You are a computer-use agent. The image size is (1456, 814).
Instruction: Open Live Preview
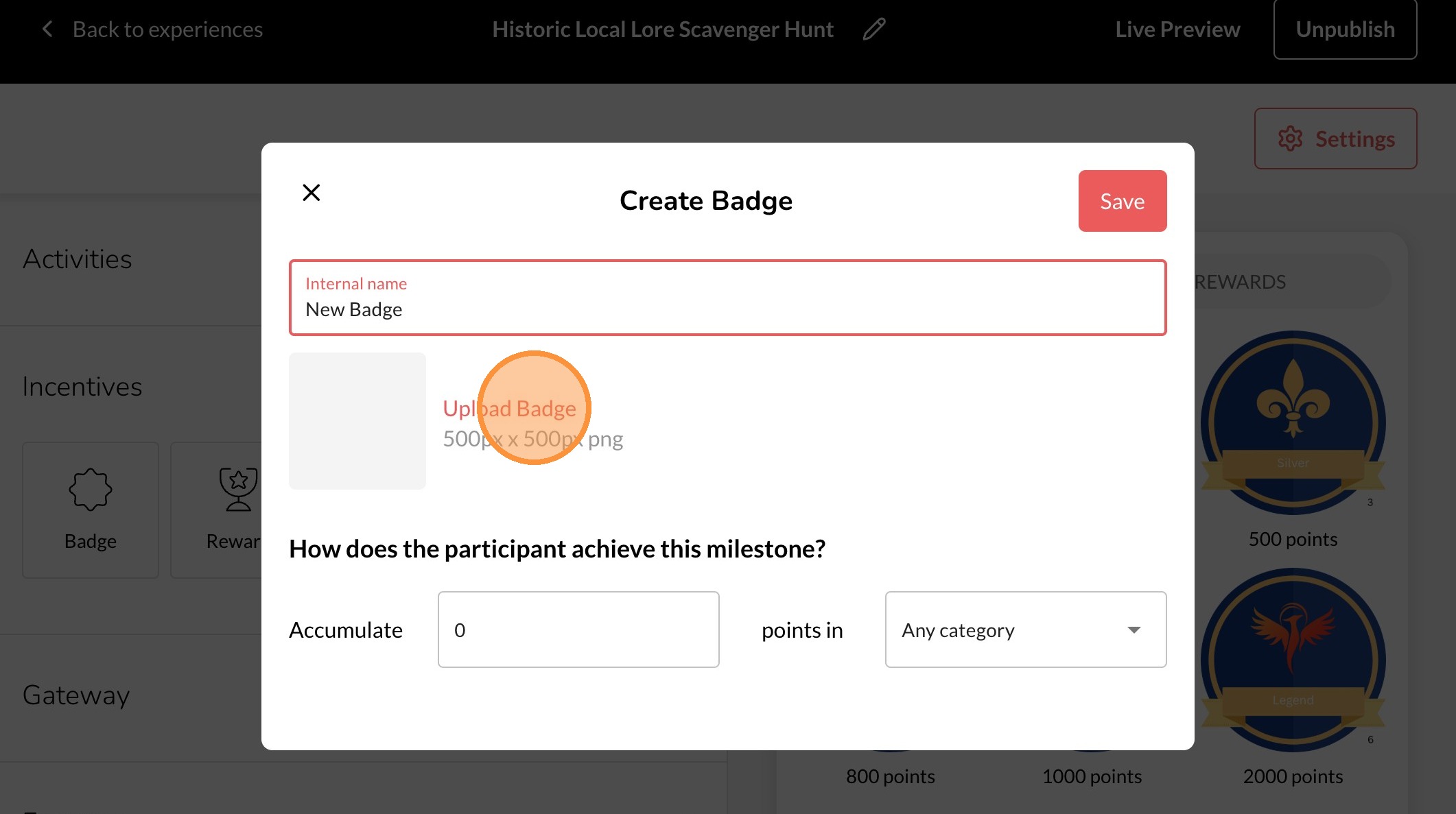point(1177,29)
